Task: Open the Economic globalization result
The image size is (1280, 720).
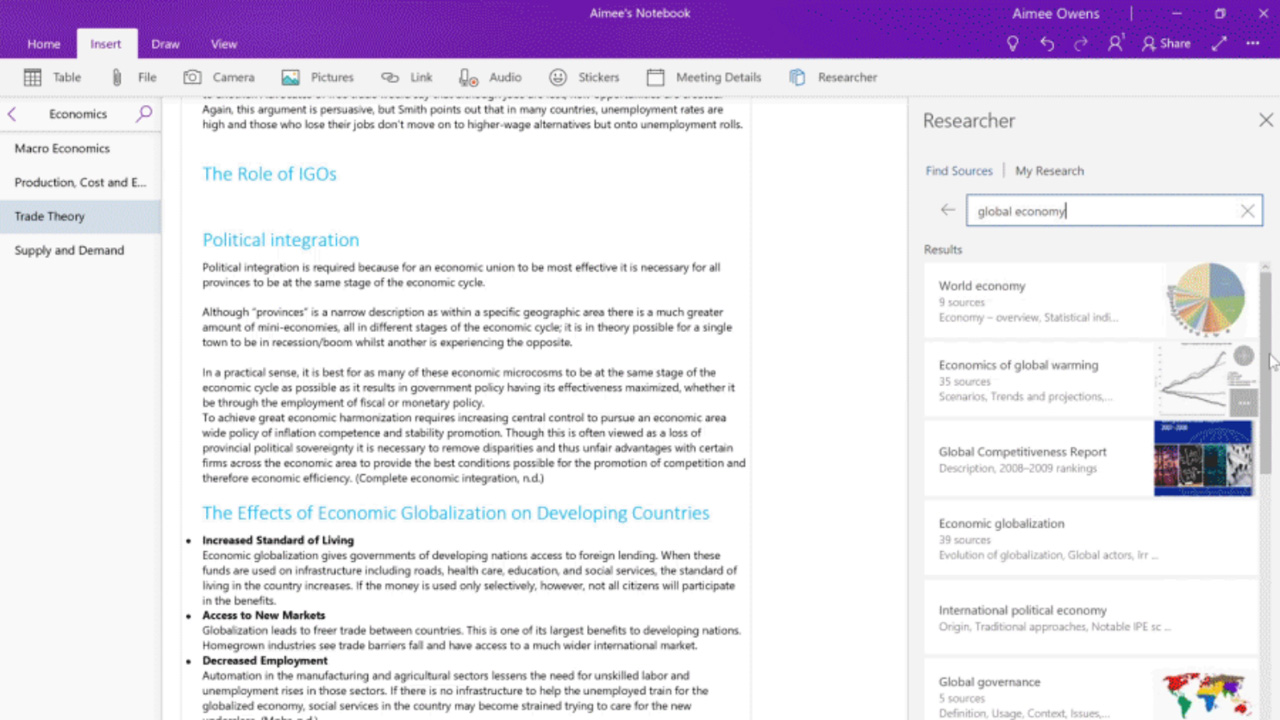Action: coord(1091,538)
